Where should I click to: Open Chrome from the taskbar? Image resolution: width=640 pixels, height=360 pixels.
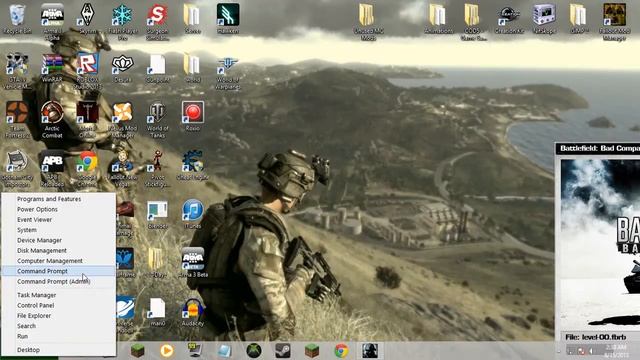[x=341, y=351]
